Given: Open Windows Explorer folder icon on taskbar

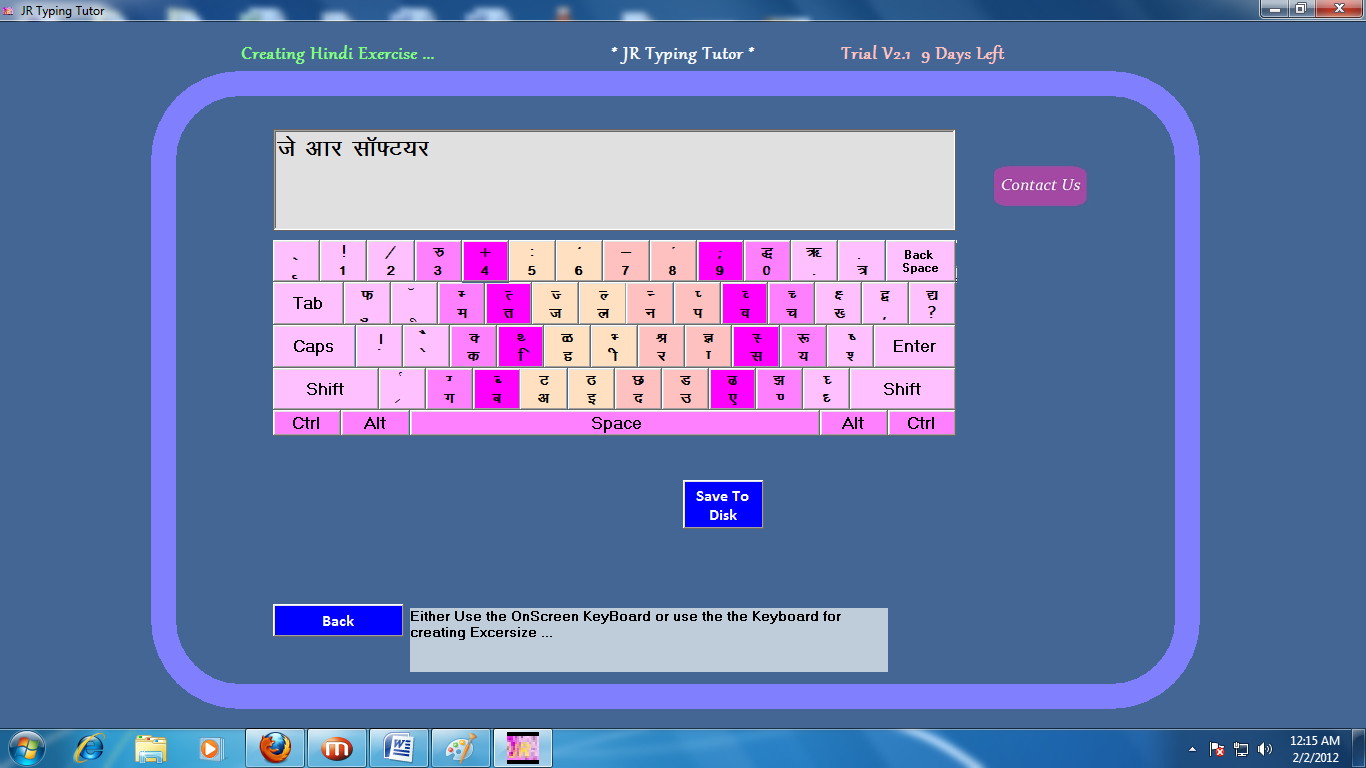Looking at the screenshot, I should point(151,748).
